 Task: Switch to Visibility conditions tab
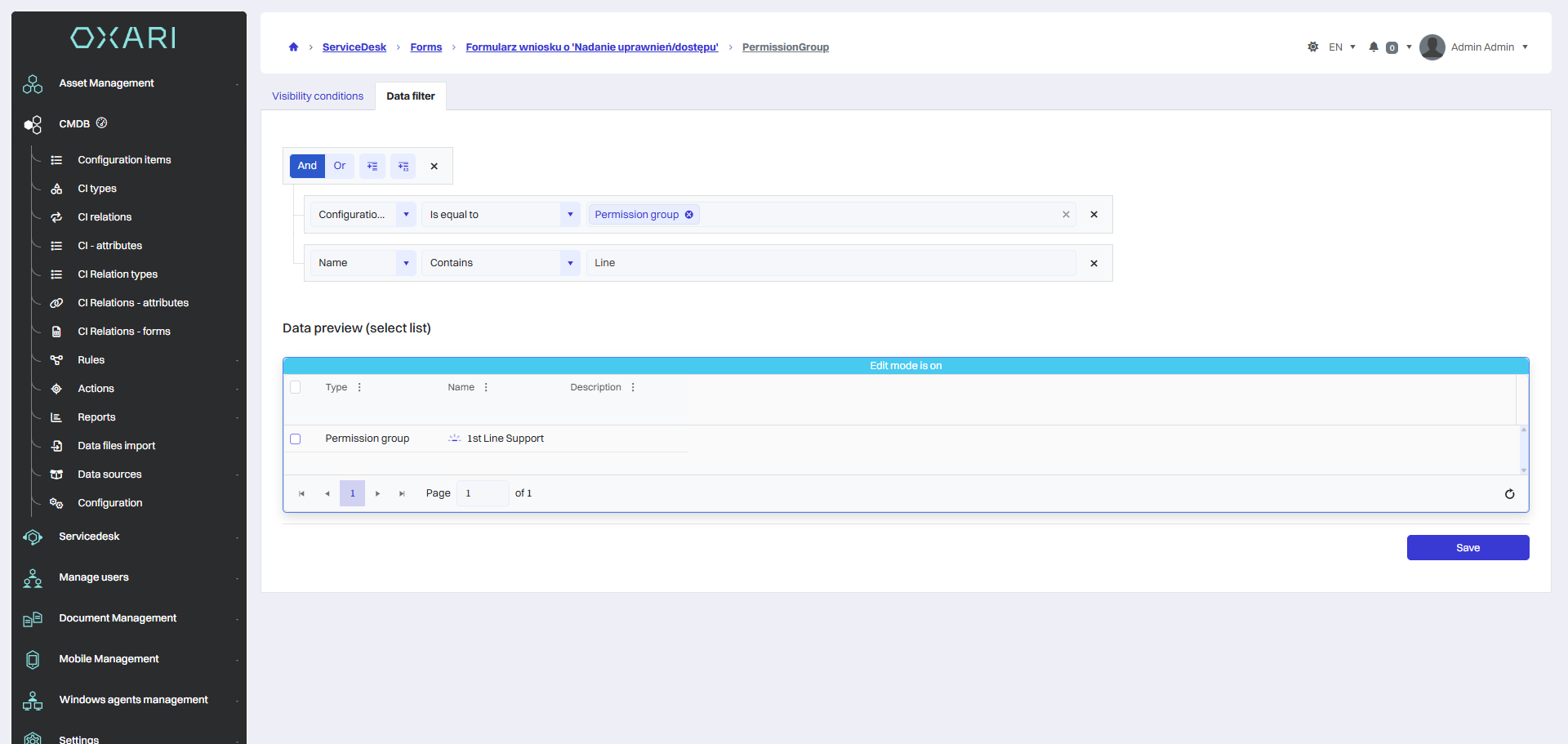click(318, 96)
